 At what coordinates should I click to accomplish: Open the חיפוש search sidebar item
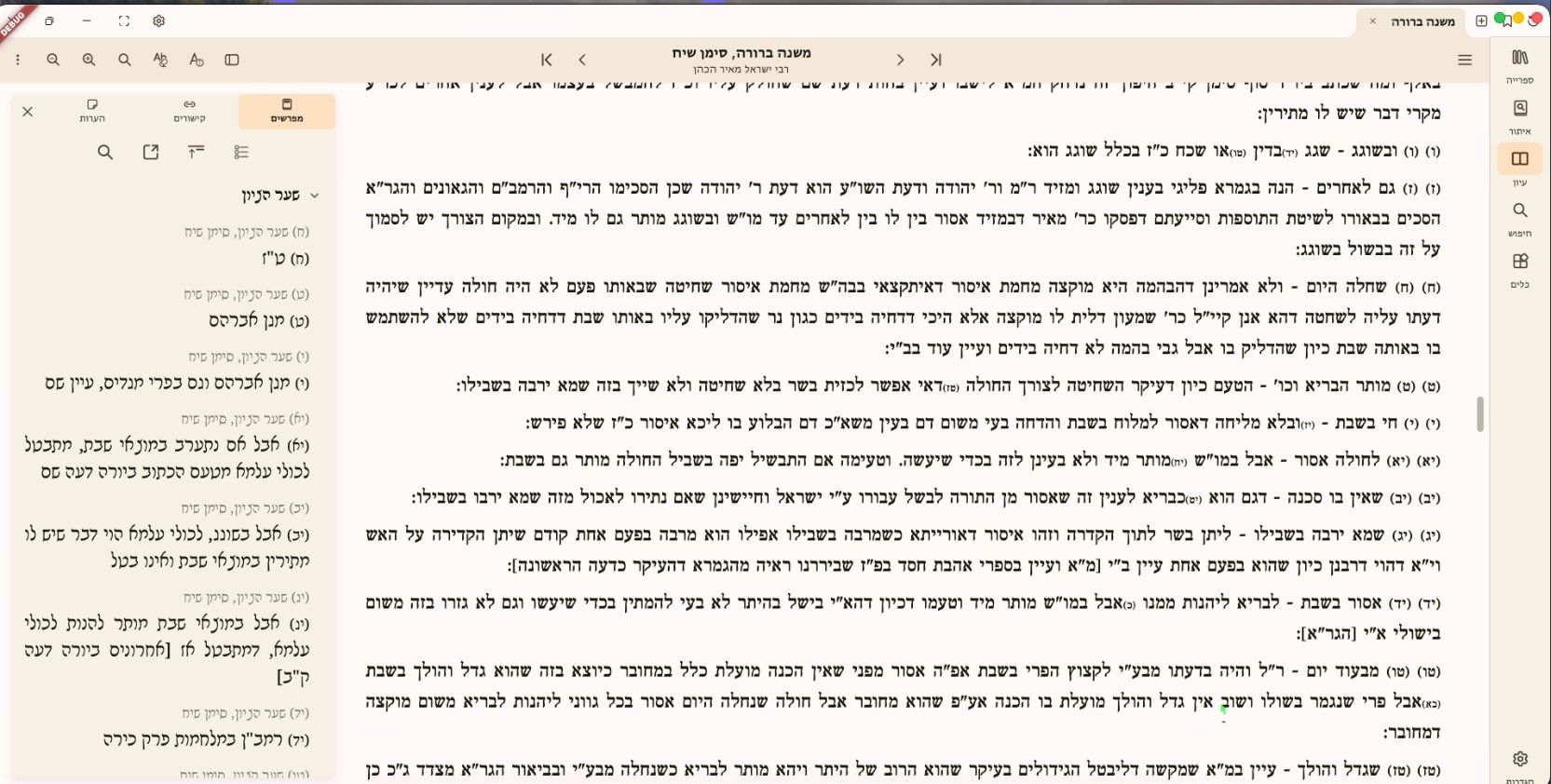click(1520, 218)
